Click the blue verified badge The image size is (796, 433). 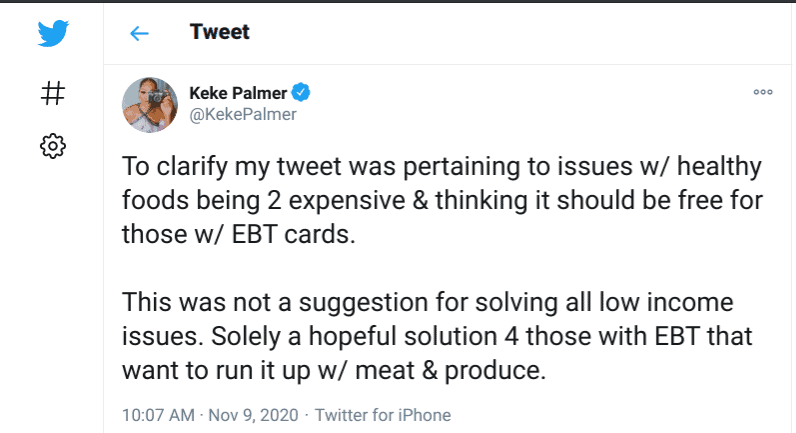click(x=300, y=93)
